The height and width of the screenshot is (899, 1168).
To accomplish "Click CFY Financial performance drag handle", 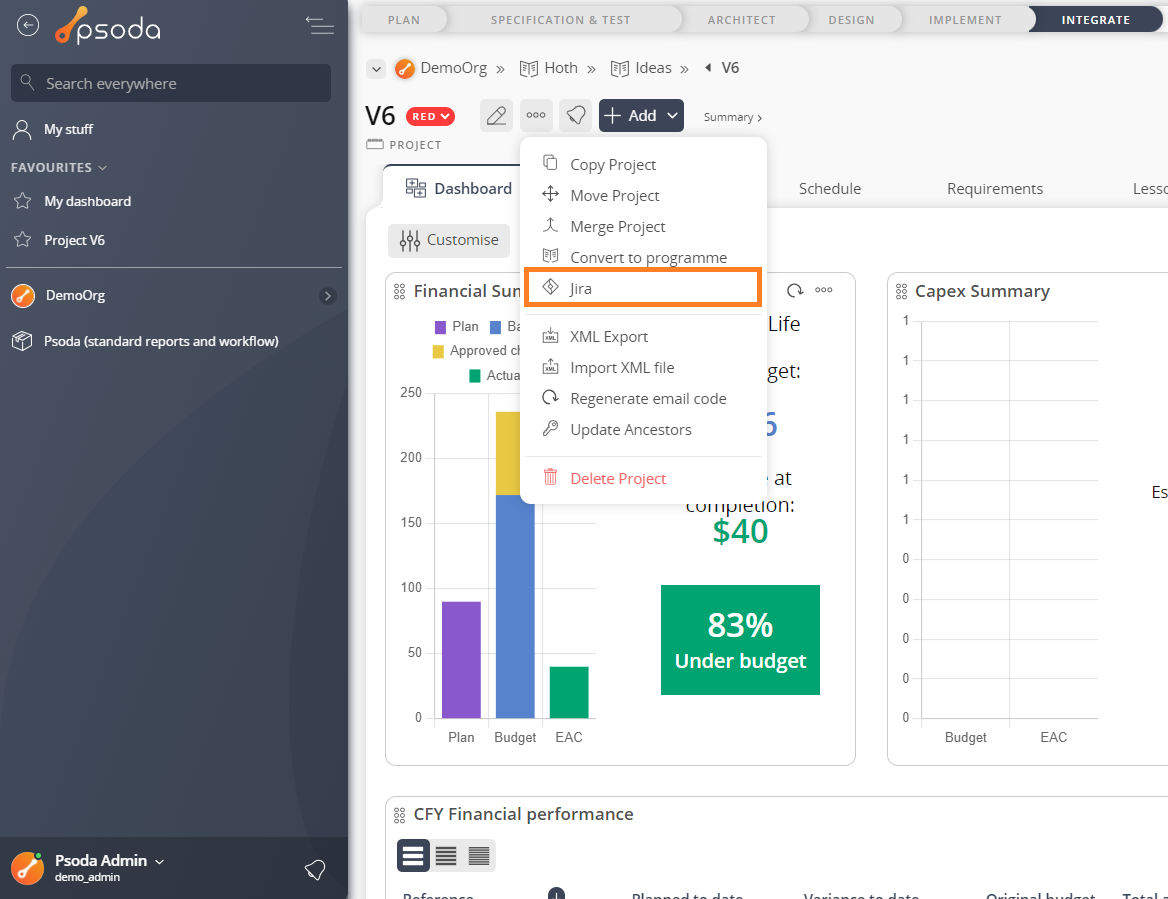I will pyautogui.click(x=400, y=815).
